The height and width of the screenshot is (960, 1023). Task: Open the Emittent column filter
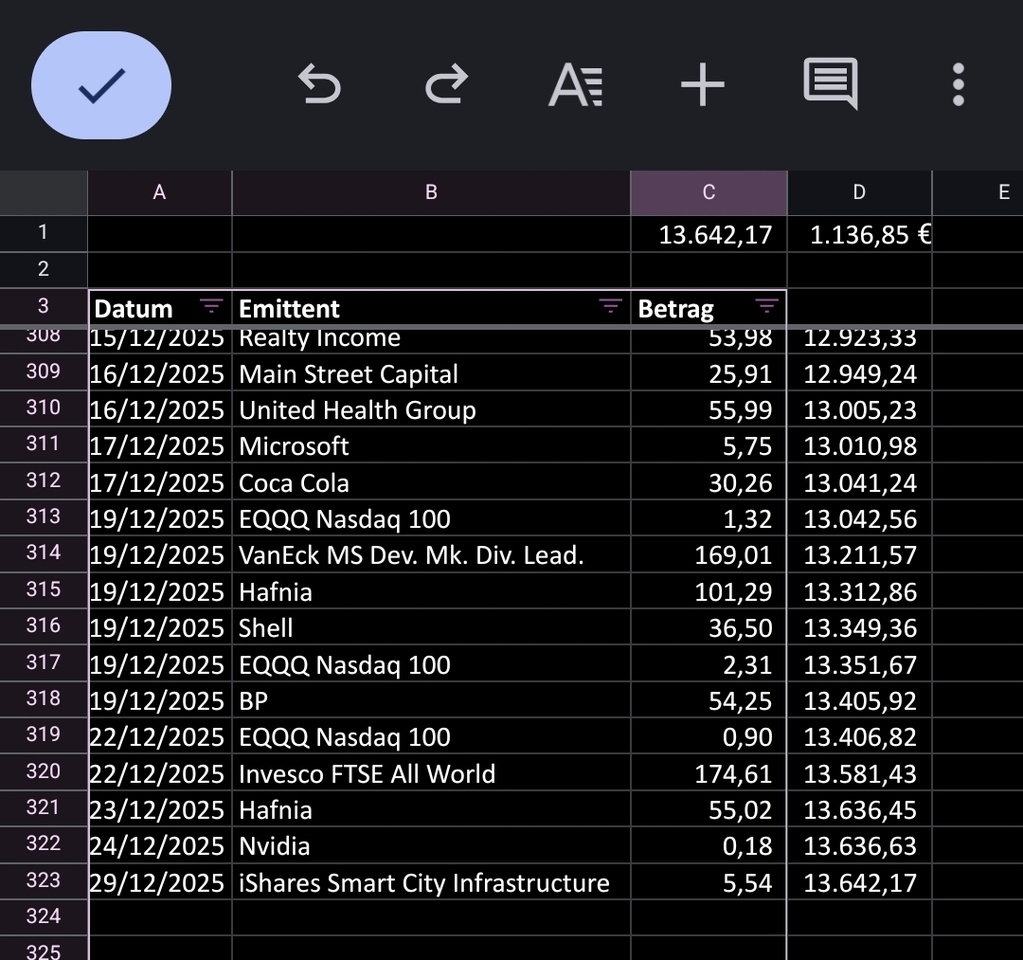tap(610, 307)
